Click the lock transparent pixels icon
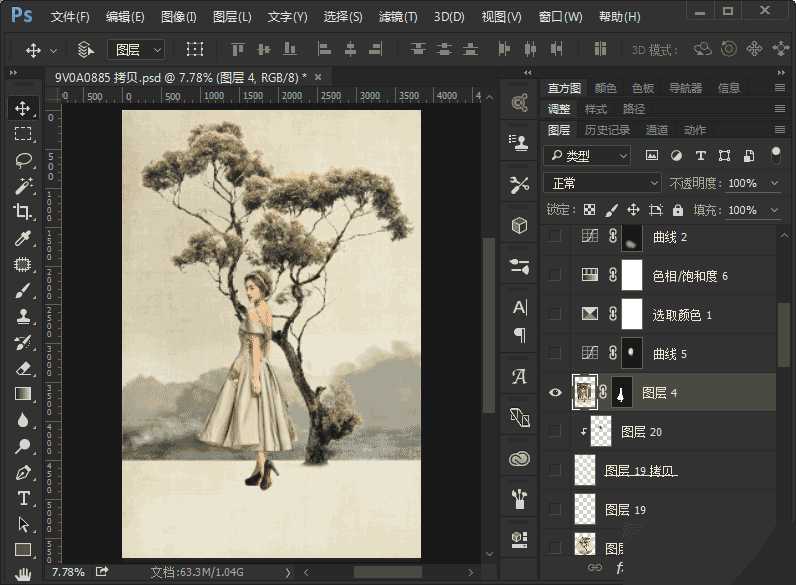 pos(589,210)
